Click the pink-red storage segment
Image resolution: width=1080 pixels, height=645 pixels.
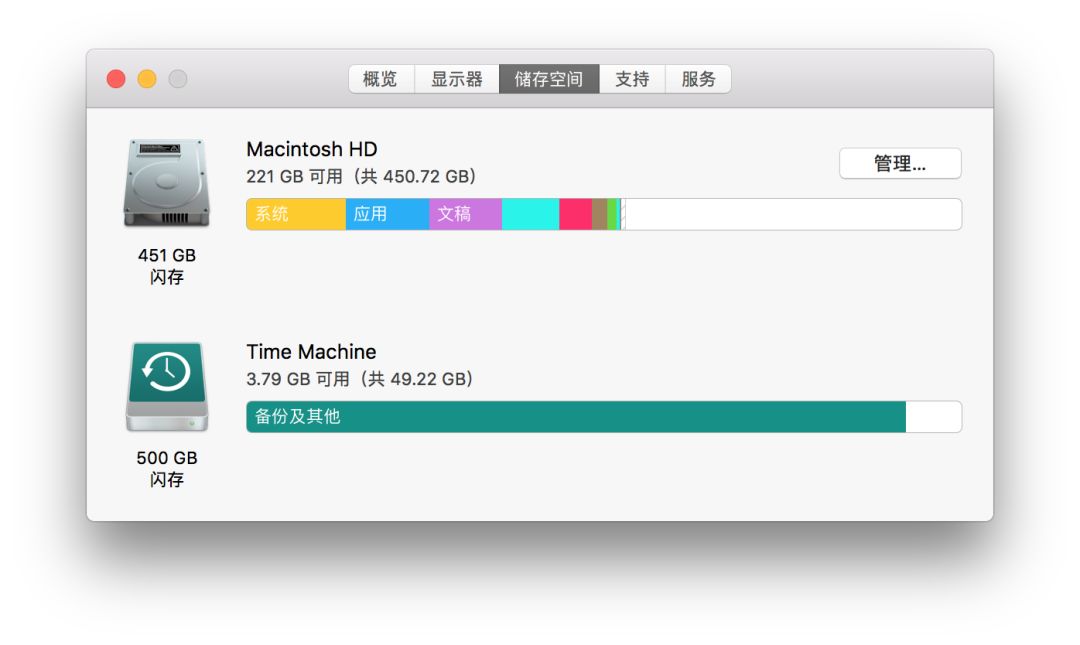(x=576, y=214)
